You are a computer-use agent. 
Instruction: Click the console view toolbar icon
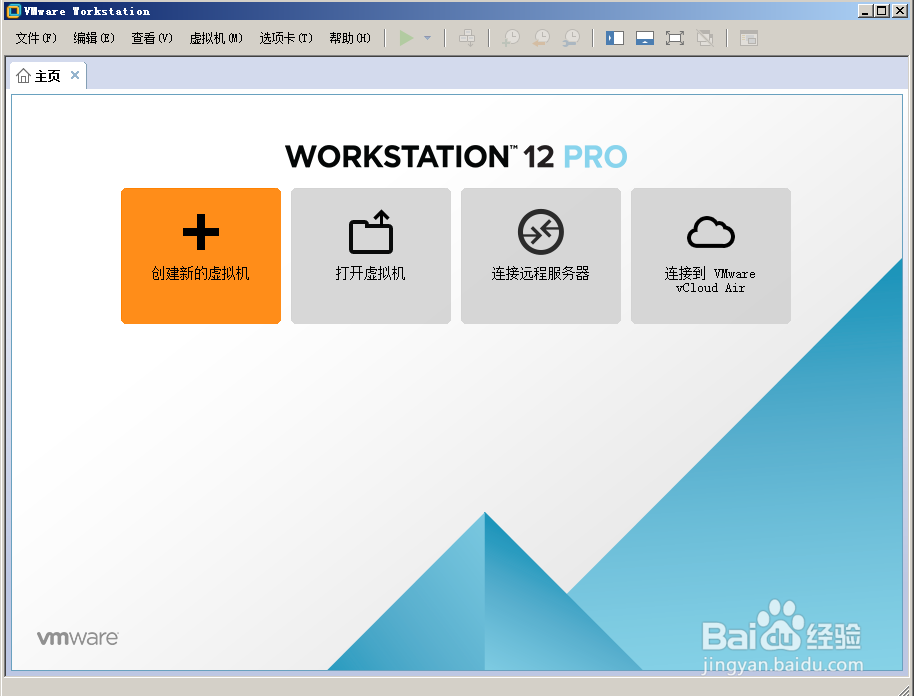[x=749, y=38]
